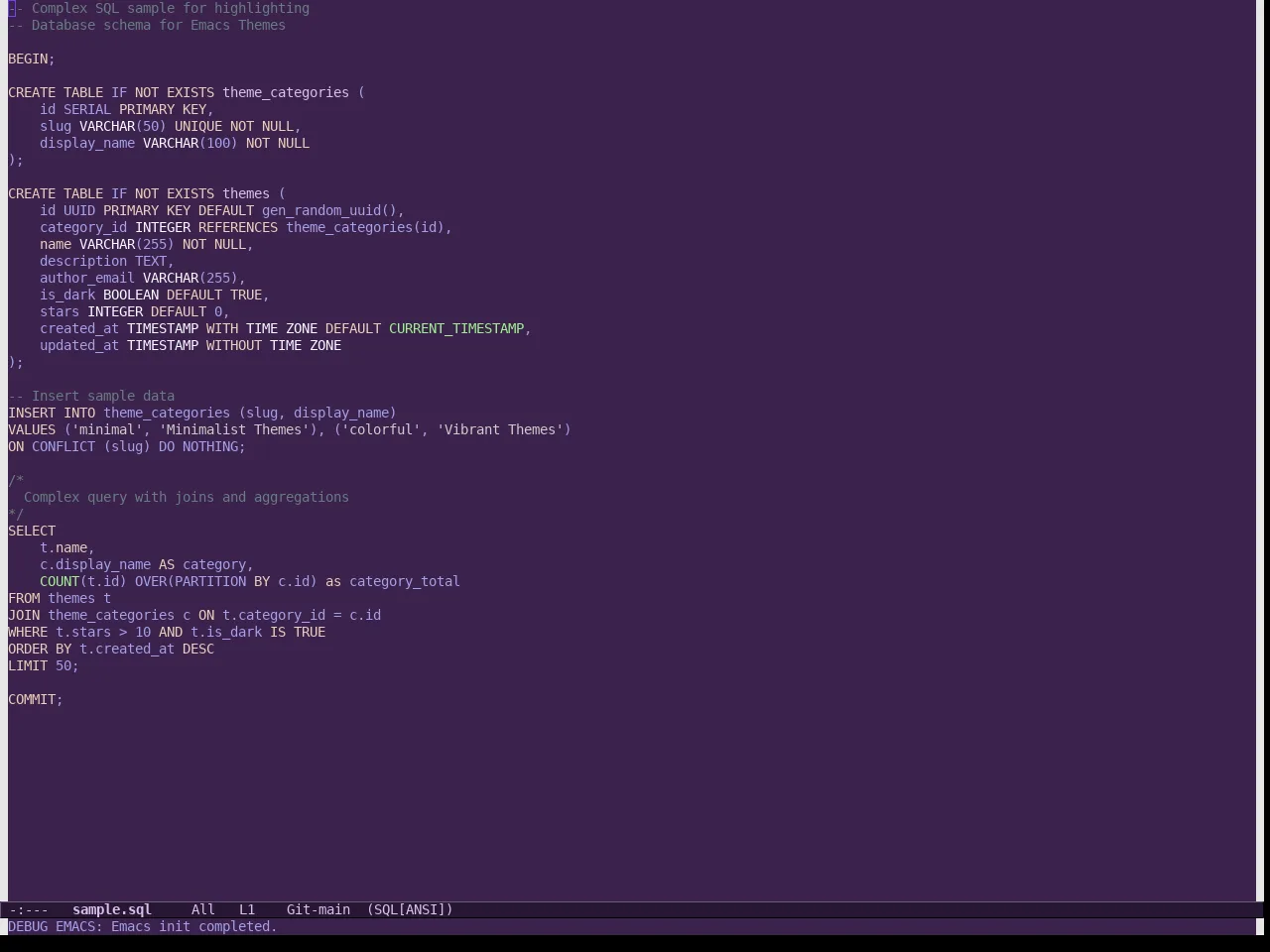Image resolution: width=1270 pixels, height=952 pixels.
Task: Click the 'description TEXT' line
Action: (107, 261)
